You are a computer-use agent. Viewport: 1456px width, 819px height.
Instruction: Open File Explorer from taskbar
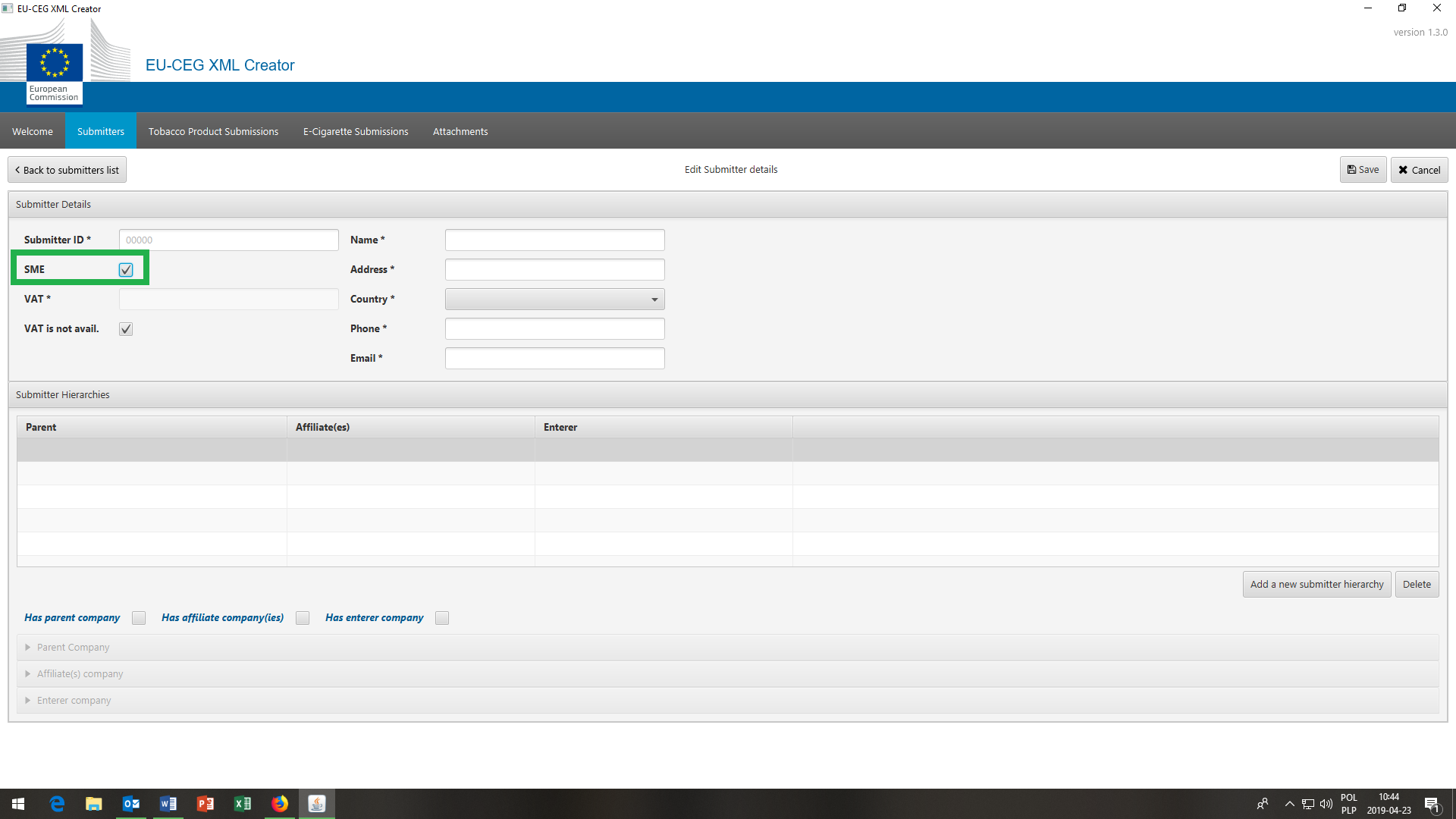coord(94,804)
